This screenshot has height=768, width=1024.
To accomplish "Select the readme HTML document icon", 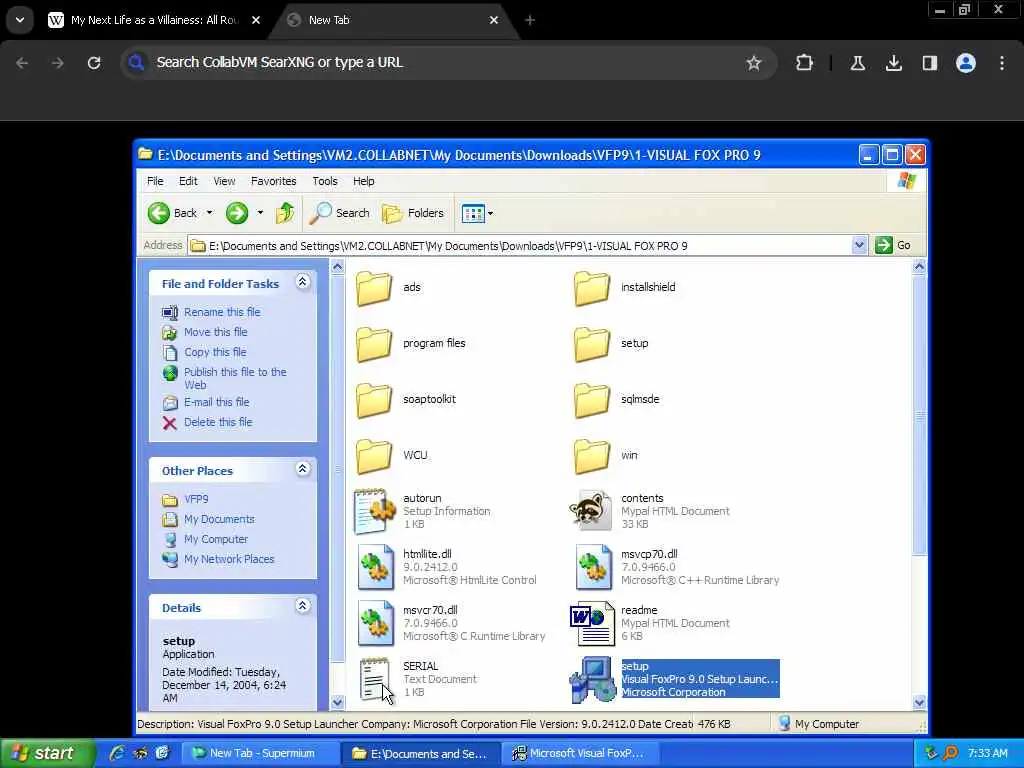I will pyautogui.click(x=592, y=624).
